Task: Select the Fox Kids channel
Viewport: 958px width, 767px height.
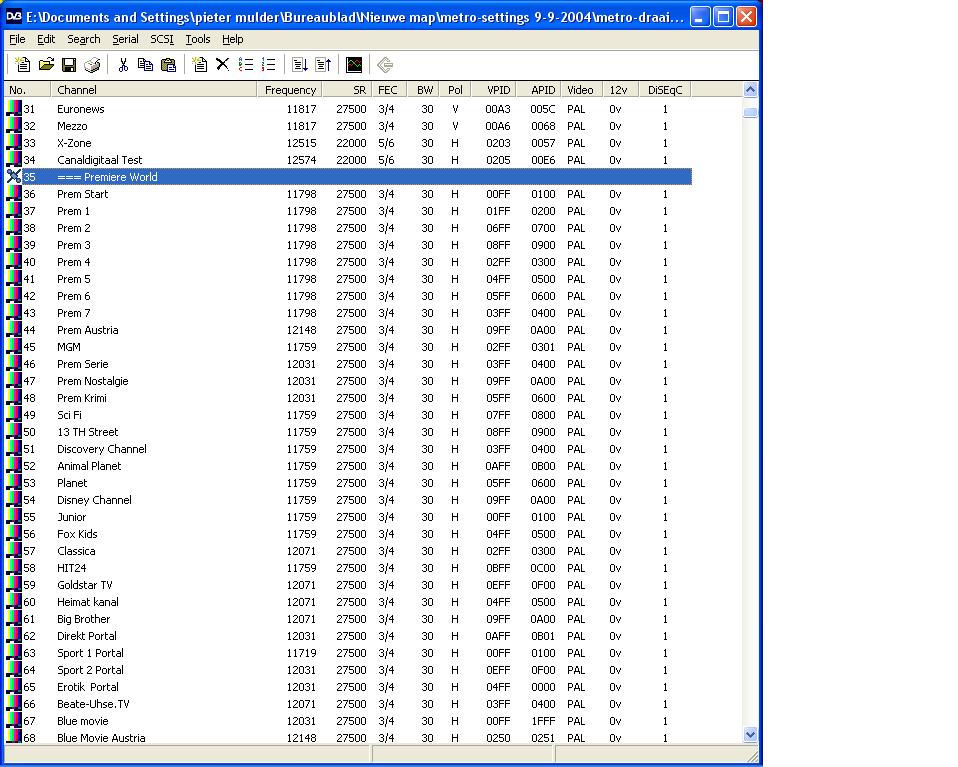Action: click(x=348, y=534)
